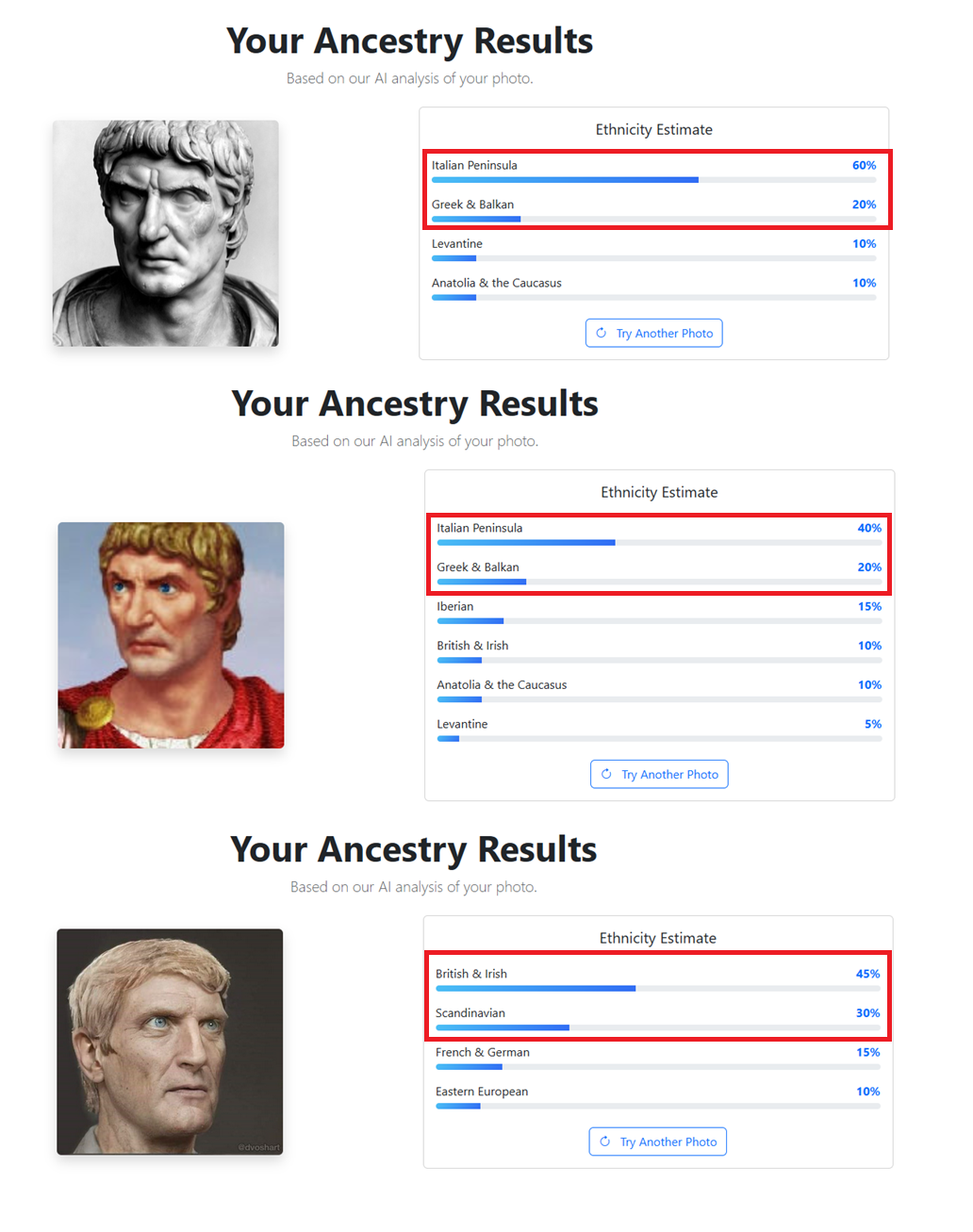Click the 60% percentage value
The image size is (973, 1232).
(865, 165)
